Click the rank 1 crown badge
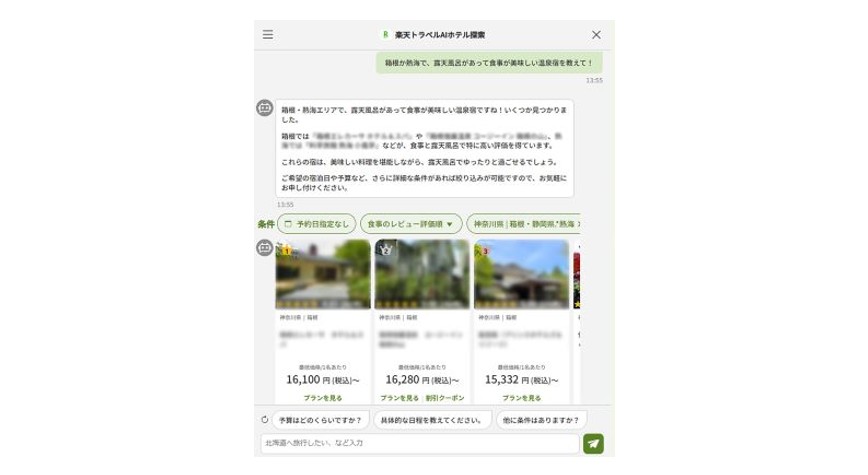Screen dimensions: 868x475 (286, 250)
